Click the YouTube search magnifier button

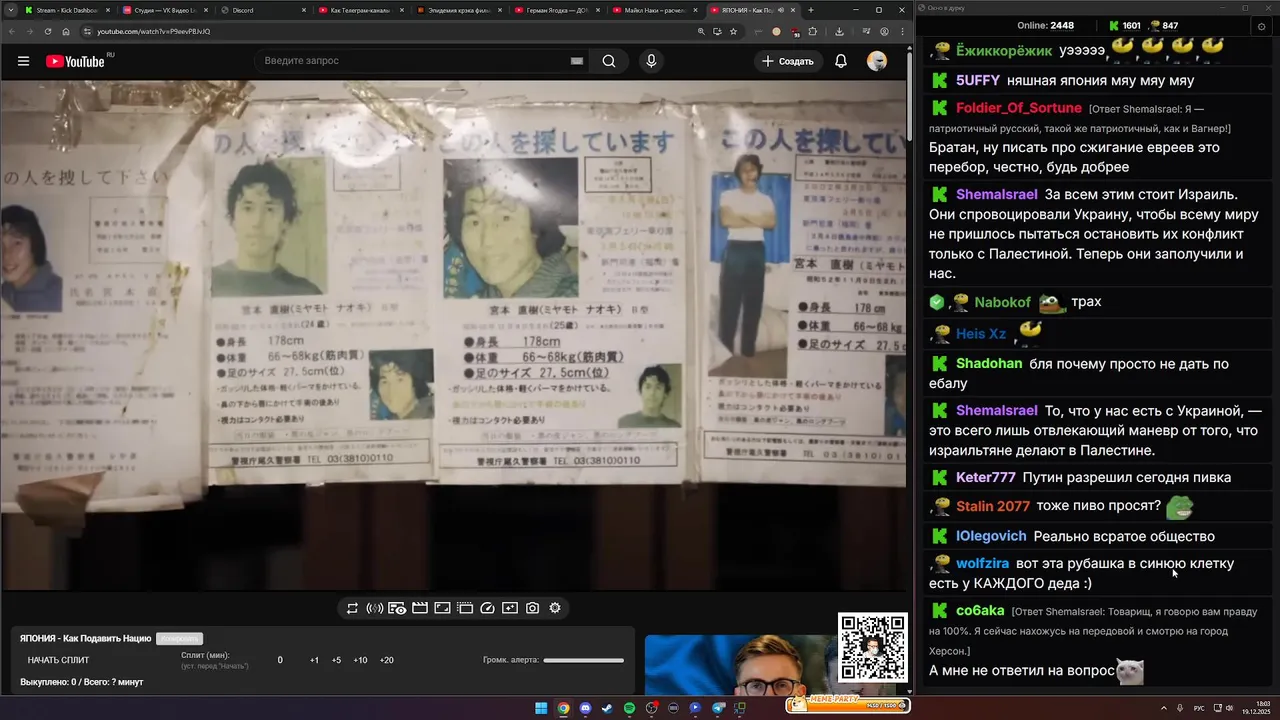click(609, 61)
